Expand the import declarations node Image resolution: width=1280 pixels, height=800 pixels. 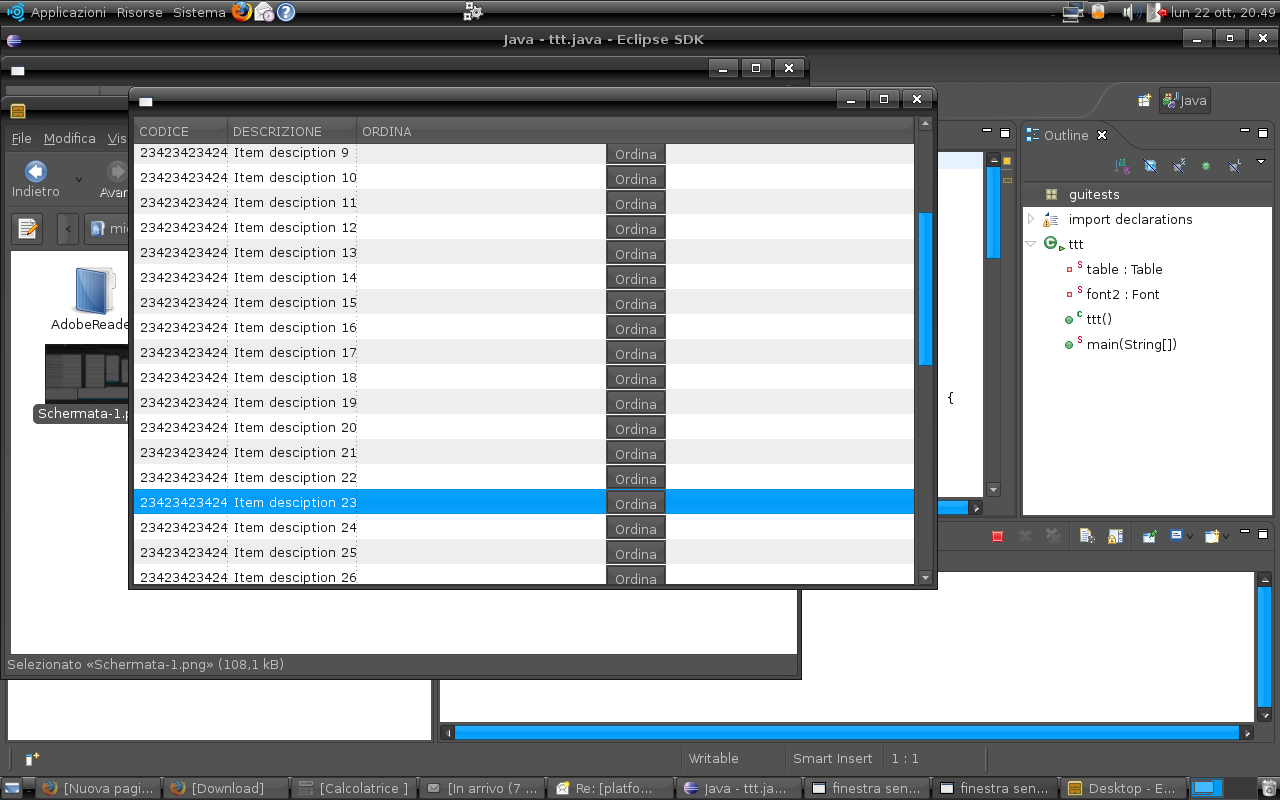point(1031,219)
